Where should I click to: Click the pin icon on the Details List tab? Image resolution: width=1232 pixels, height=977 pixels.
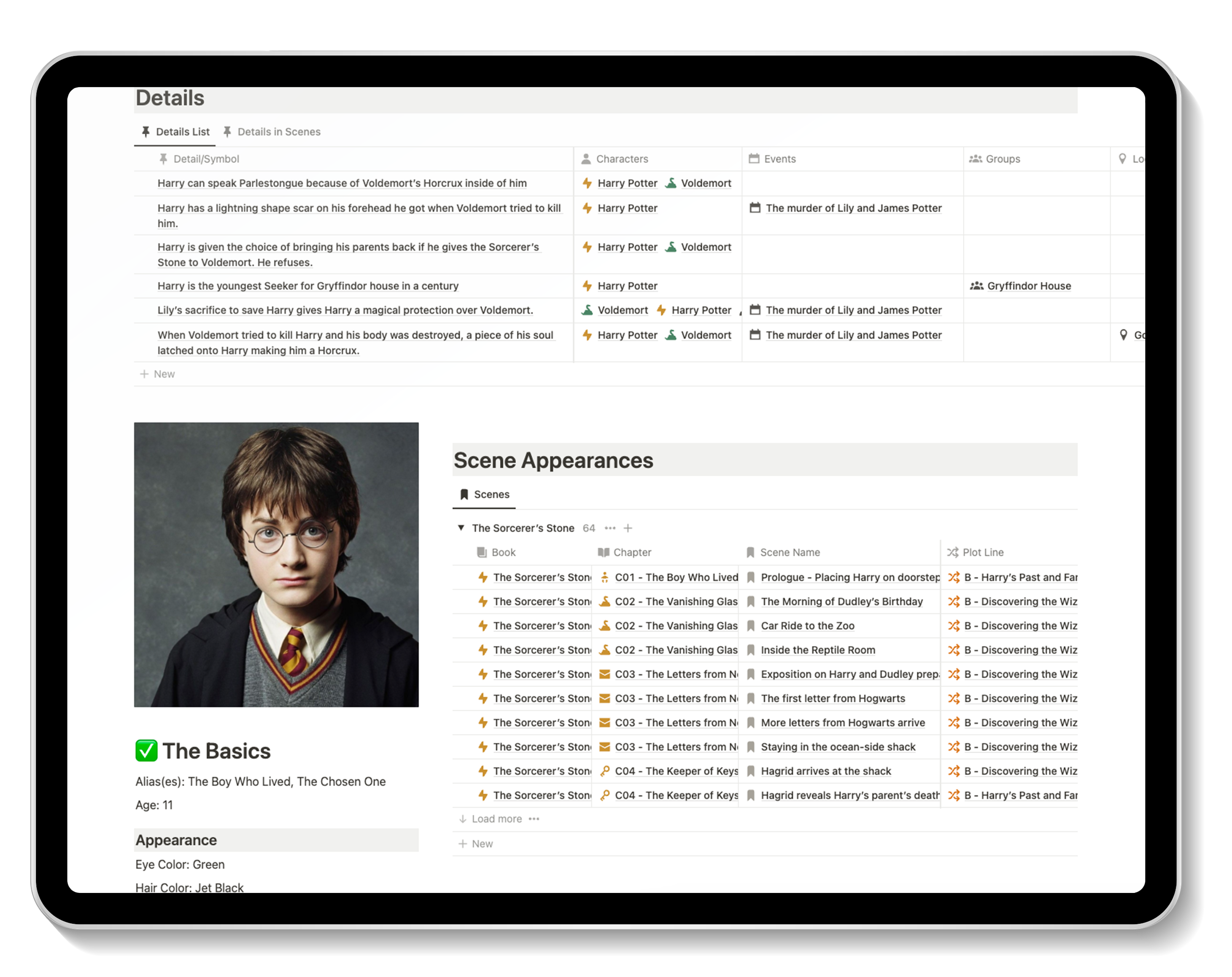point(146,132)
